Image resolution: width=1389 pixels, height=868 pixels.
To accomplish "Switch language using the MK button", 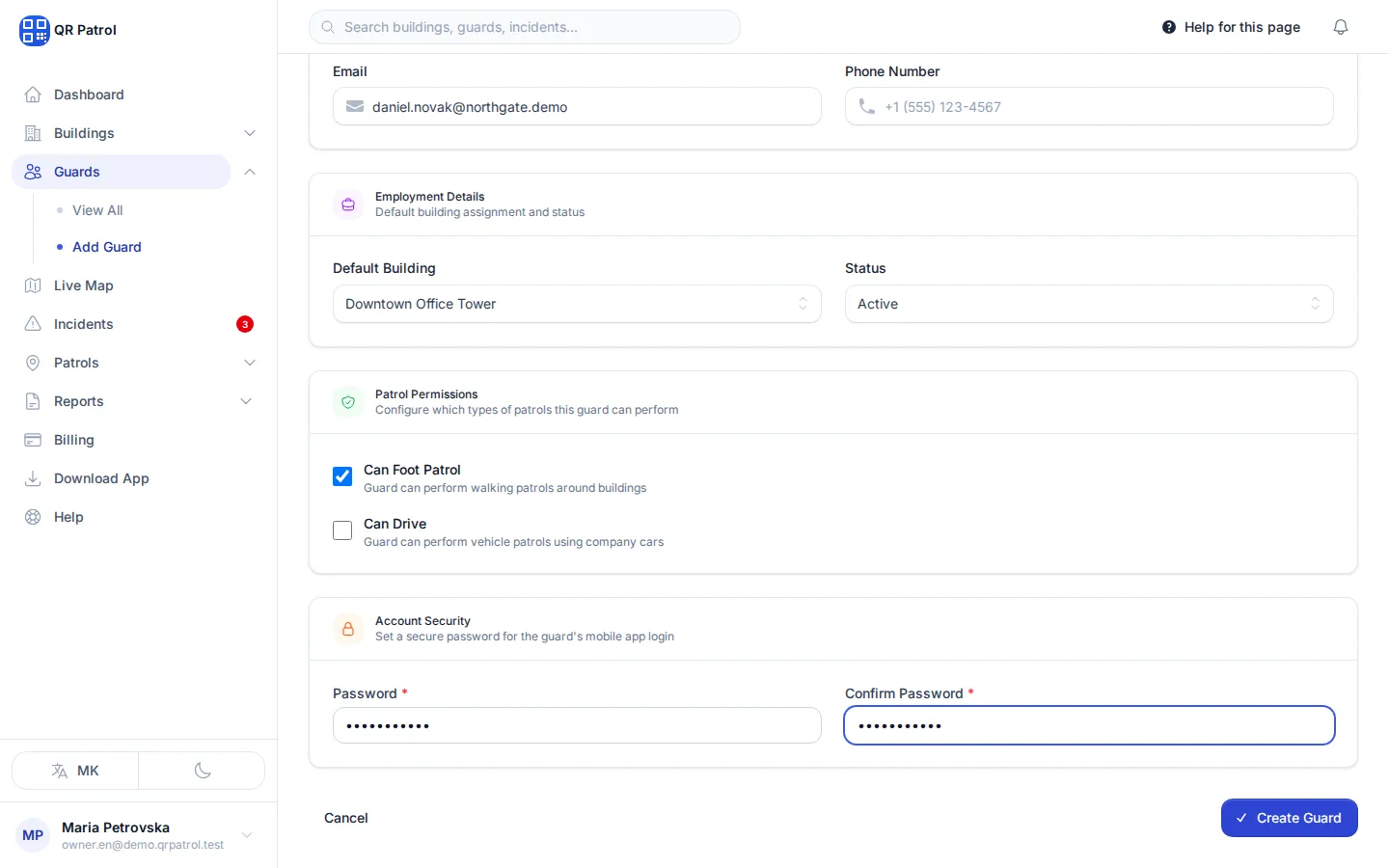I will [x=75, y=771].
